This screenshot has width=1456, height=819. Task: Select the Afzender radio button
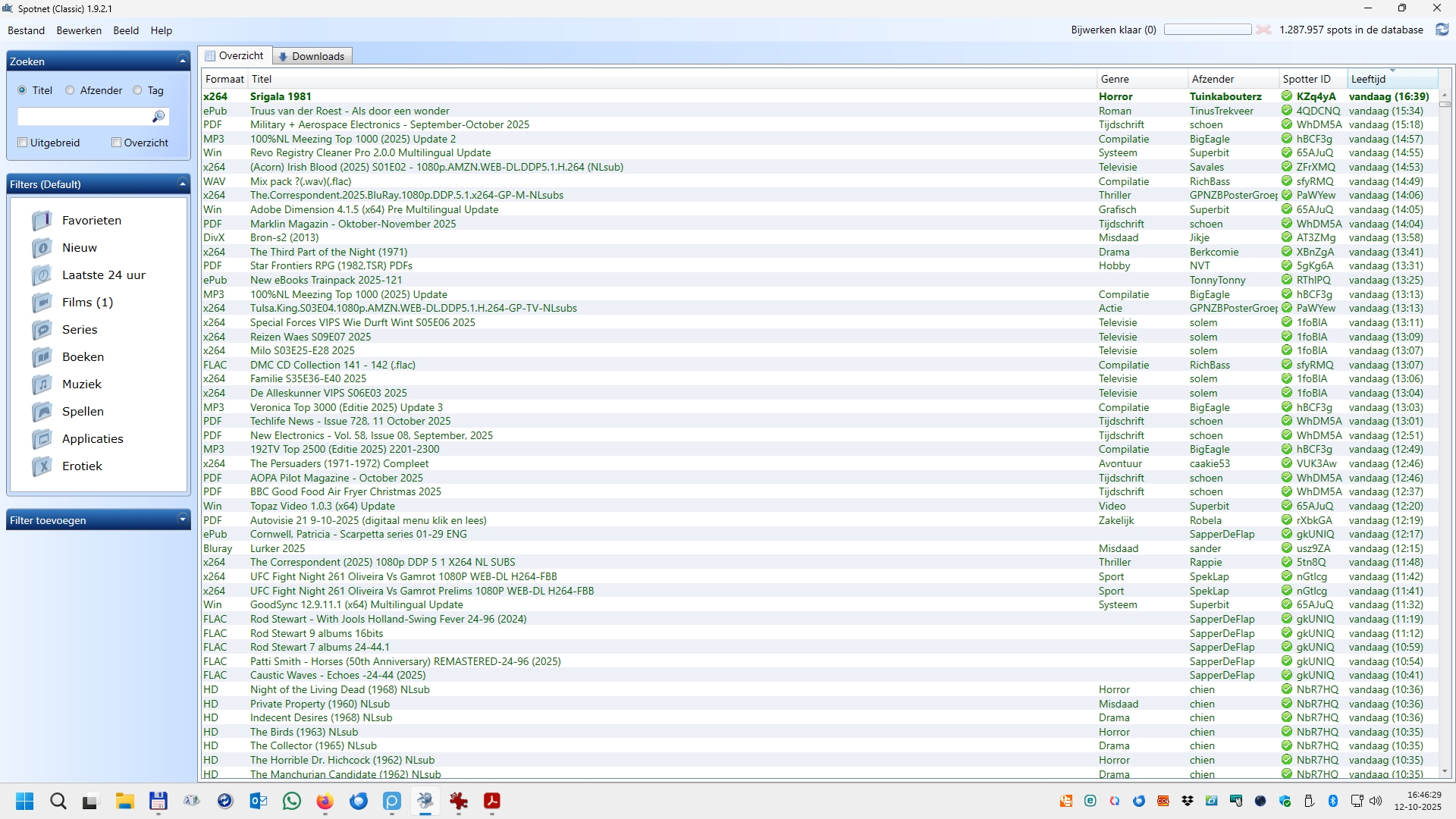(70, 90)
